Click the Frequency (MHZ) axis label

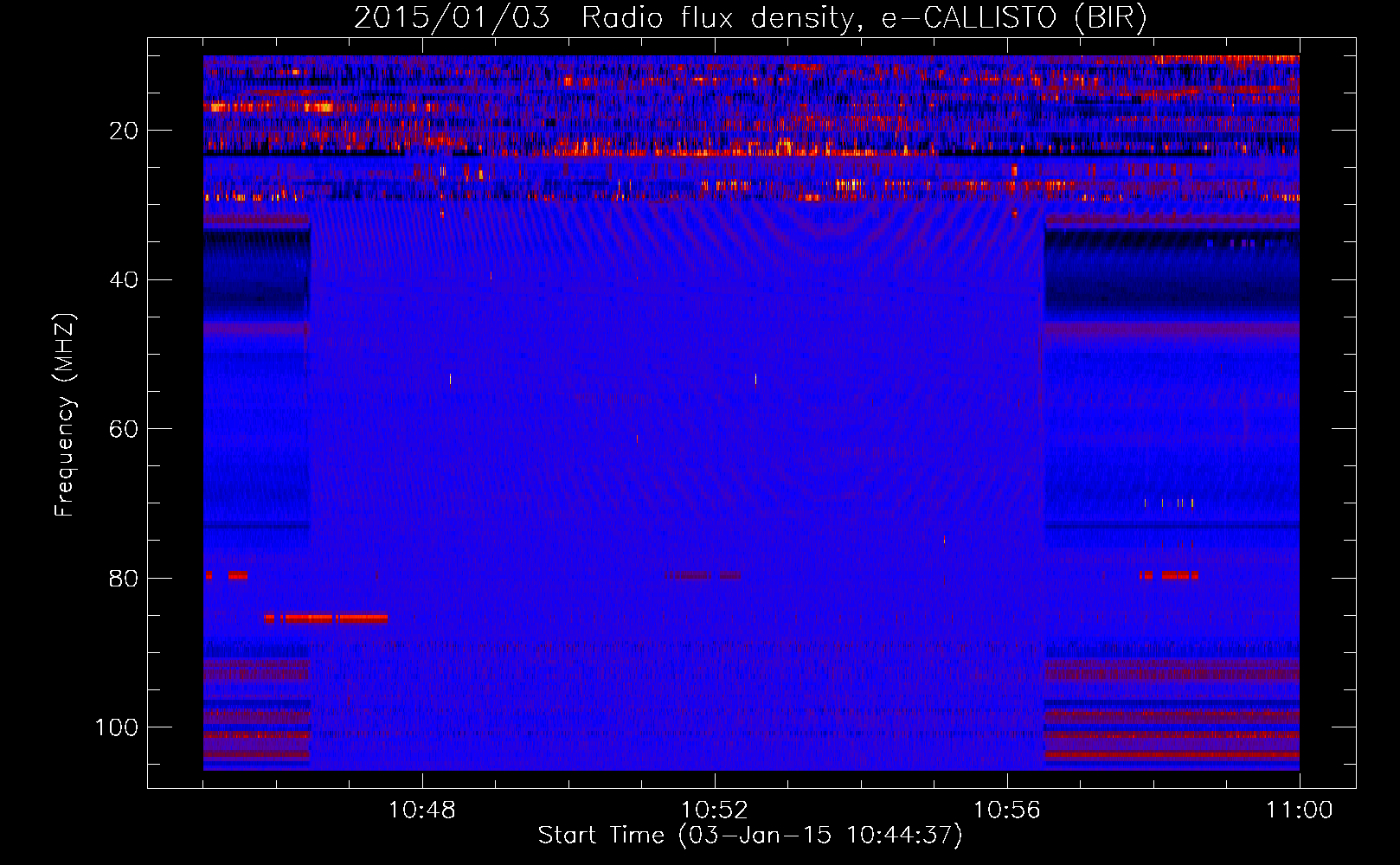65,414
